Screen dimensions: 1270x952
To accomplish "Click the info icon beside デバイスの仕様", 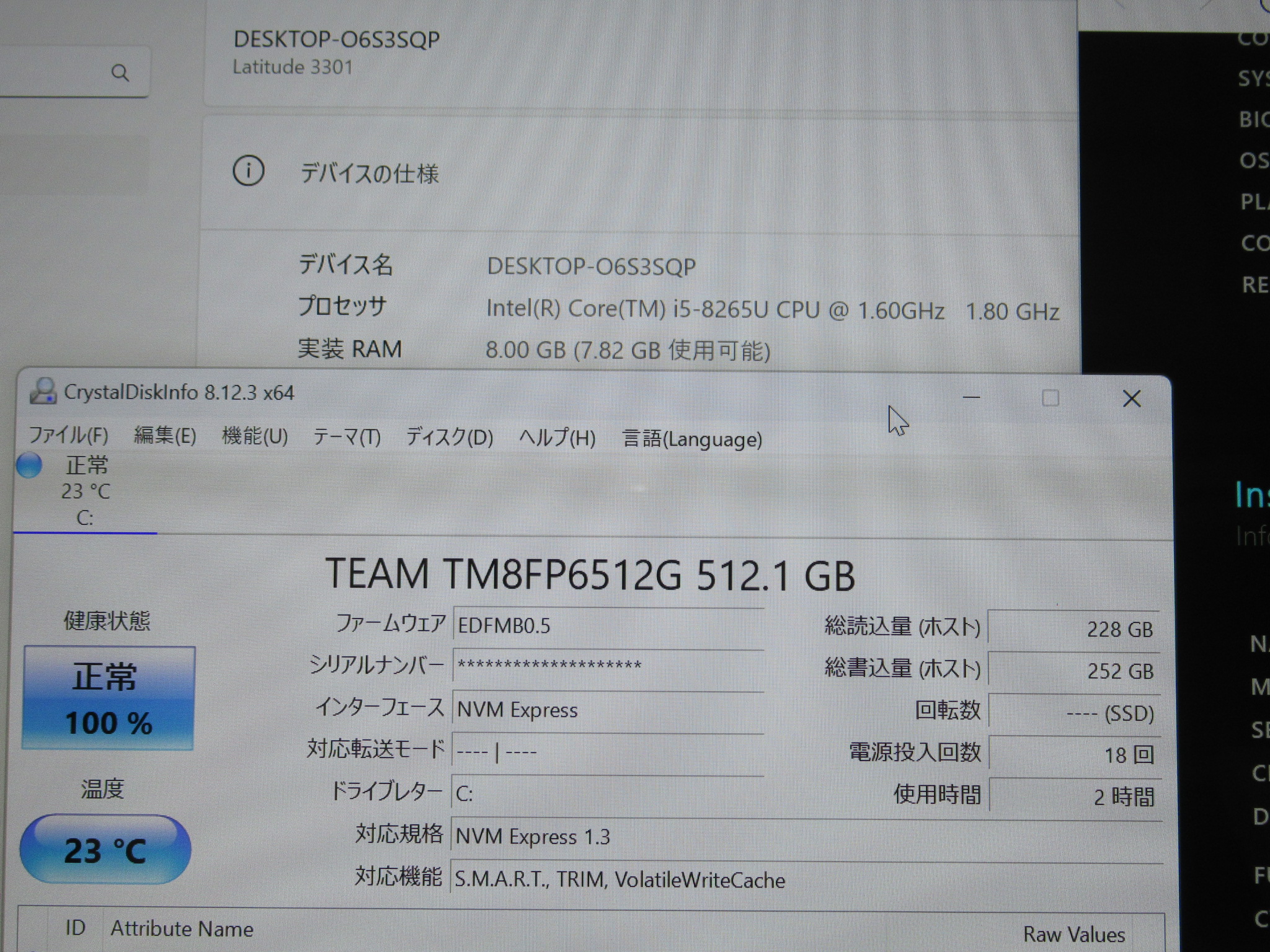I will coord(249,170).
